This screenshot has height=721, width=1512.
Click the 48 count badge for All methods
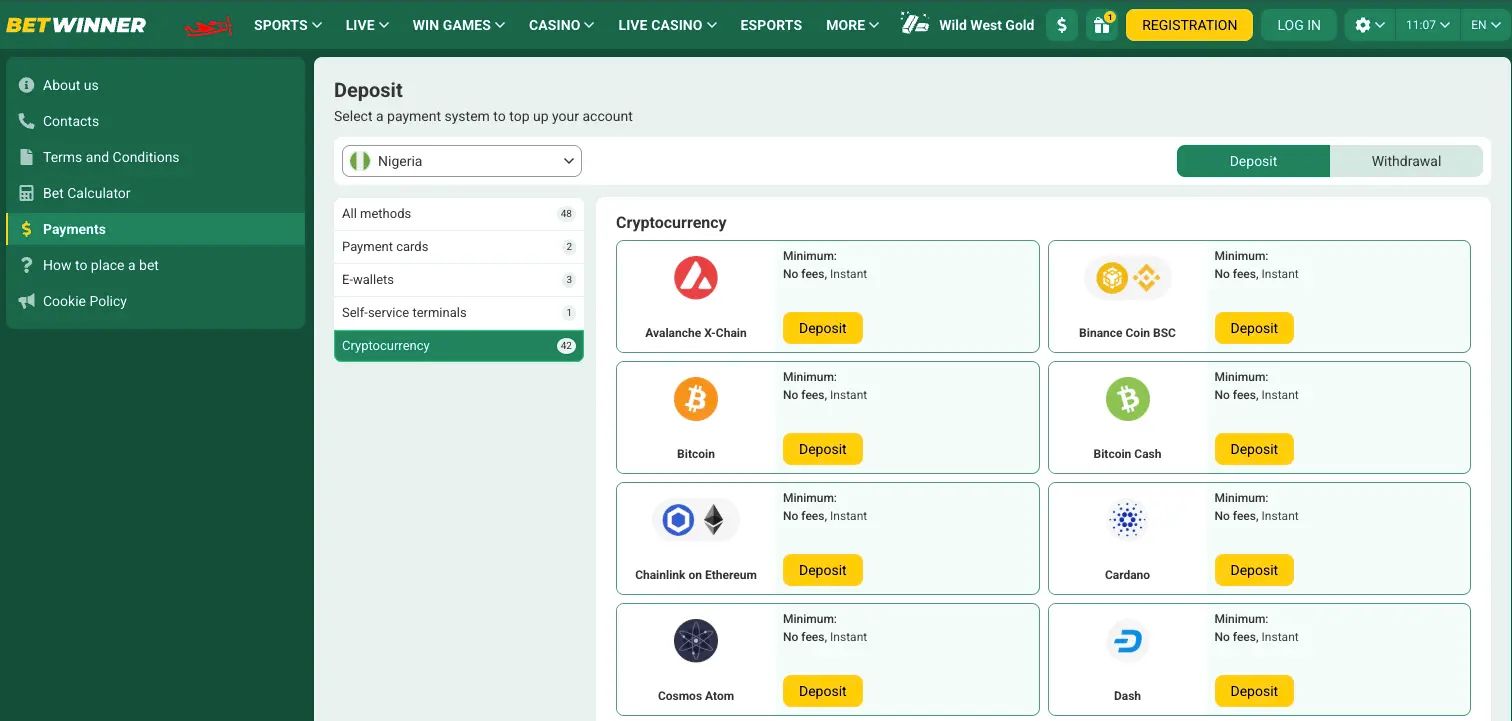click(x=566, y=214)
